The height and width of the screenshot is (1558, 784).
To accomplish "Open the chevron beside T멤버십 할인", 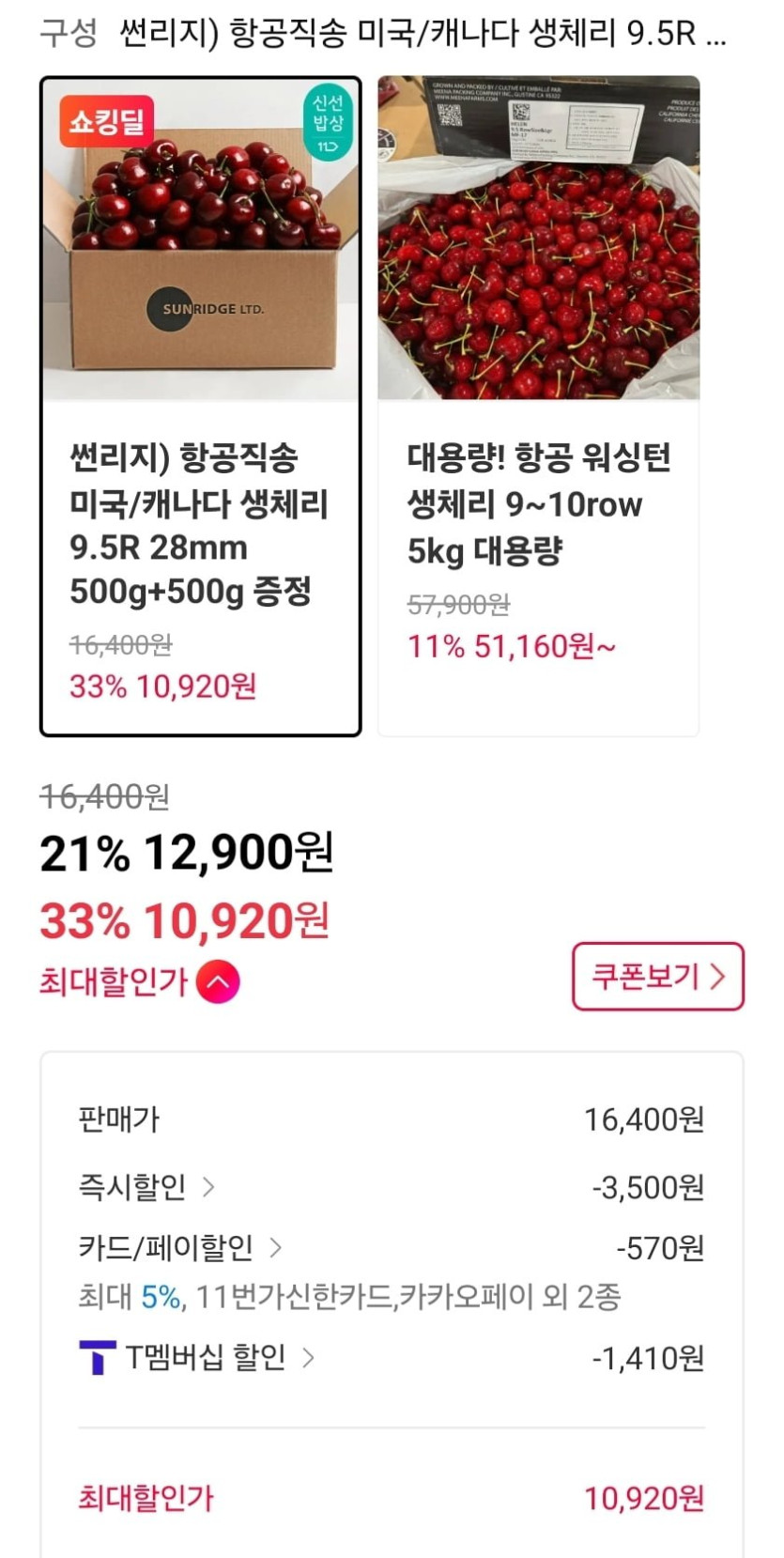I will (308, 1357).
